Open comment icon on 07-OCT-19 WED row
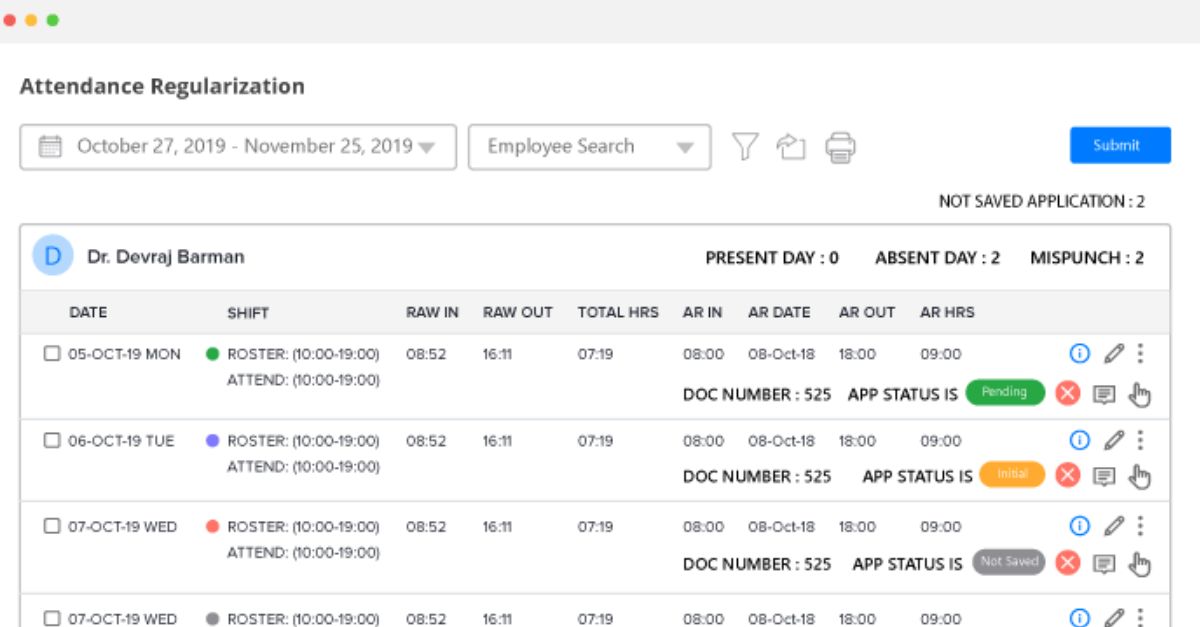The image size is (1200, 627). pyautogui.click(x=1103, y=565)
